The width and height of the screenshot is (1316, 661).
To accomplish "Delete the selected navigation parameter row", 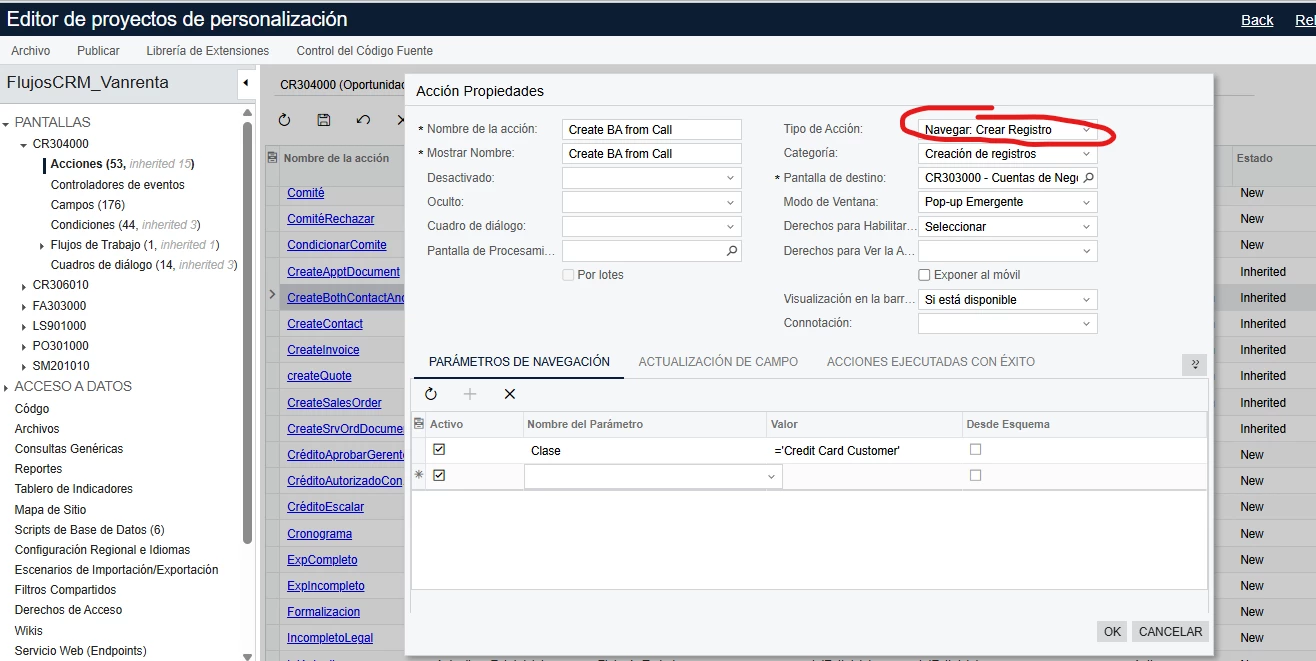I will pos(509,394).
